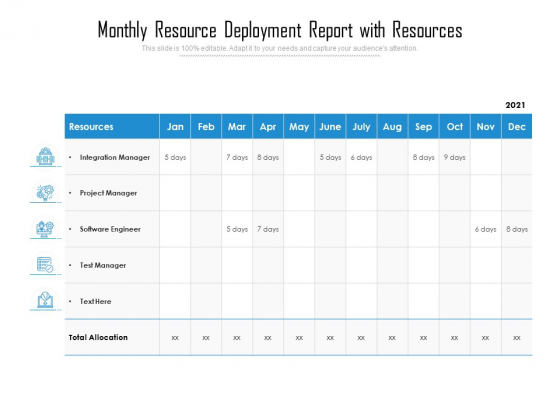Image resolution: width=560 pixels, height=420 pixels.
Task: Select the July column header
Action: coord(361,126)
